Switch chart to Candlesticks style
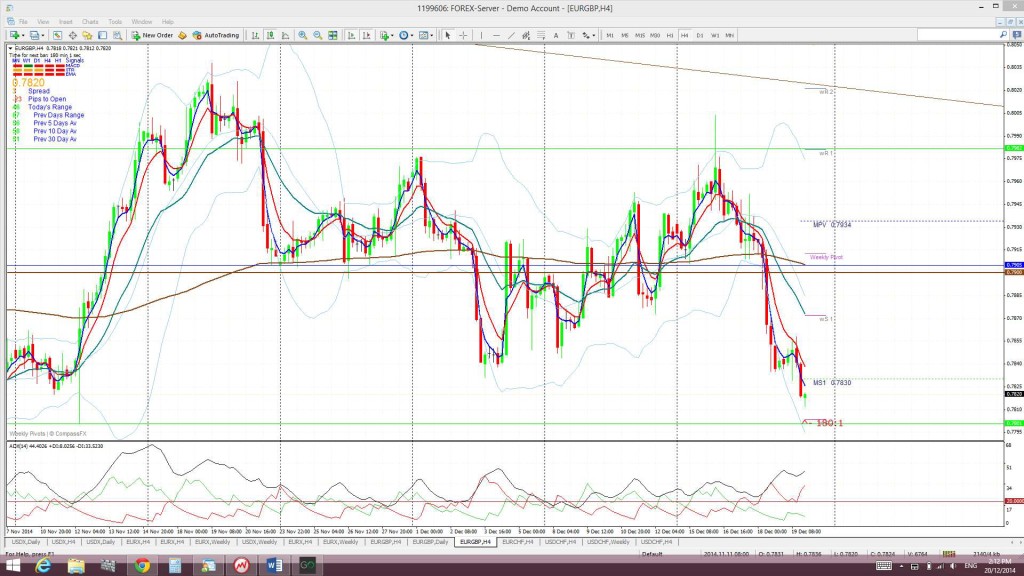 tap(270, 35)
